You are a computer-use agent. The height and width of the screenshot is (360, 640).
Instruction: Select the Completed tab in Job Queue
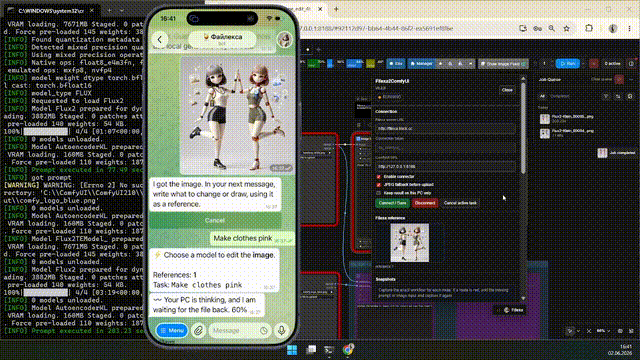point(560,96)
